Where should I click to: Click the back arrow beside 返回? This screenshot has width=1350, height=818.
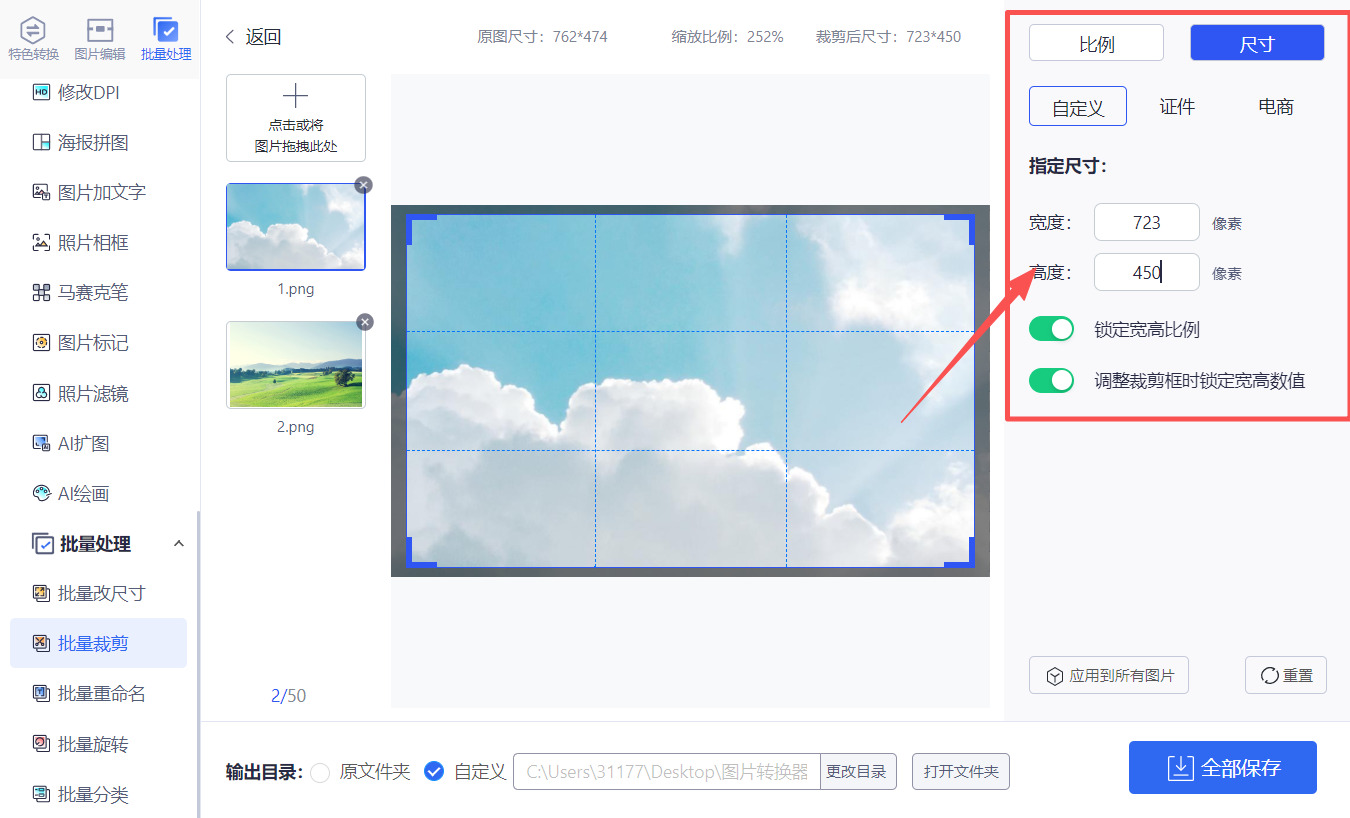(x=230, y=37)
